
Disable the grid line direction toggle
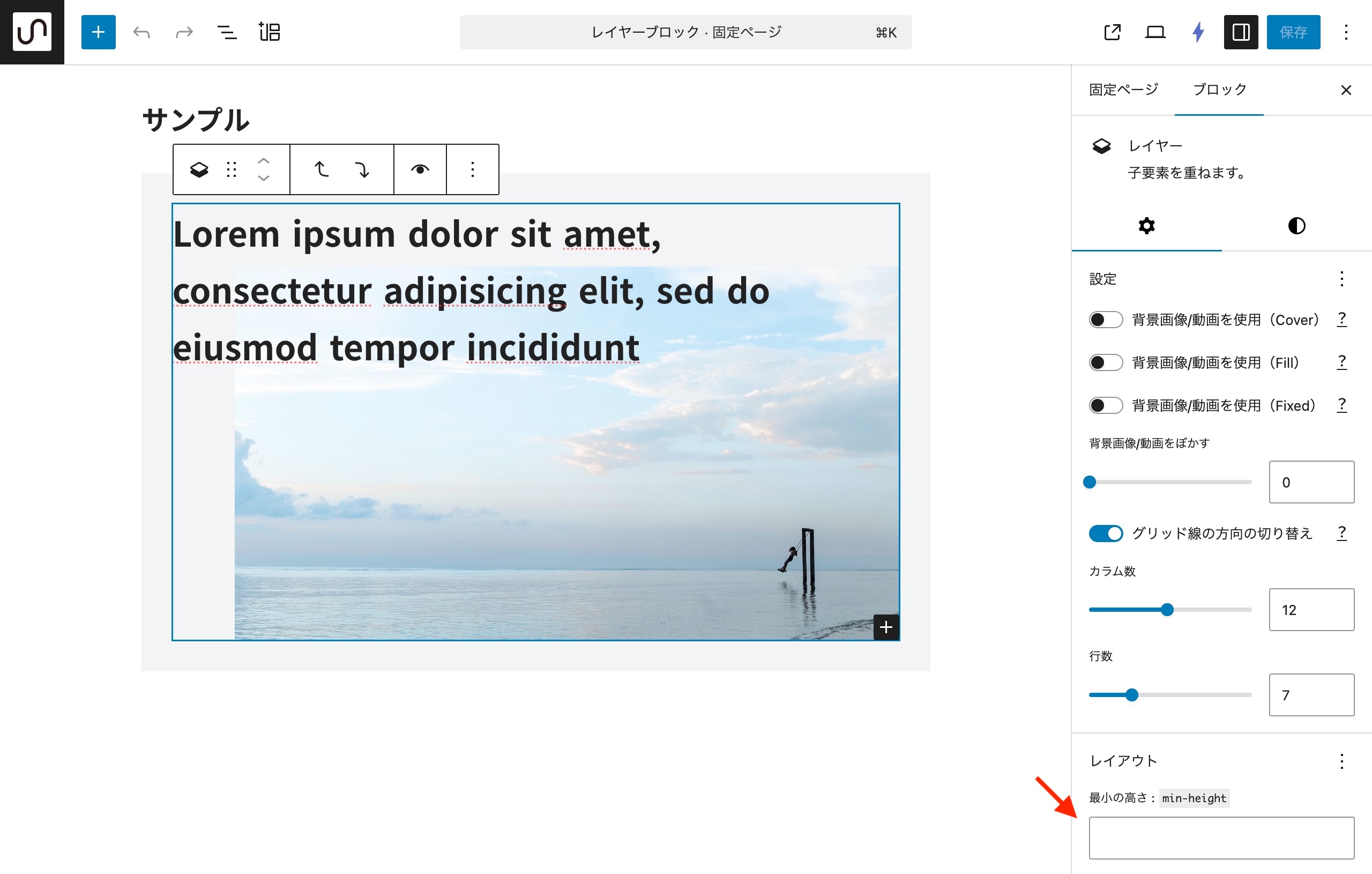[x=1105, y=533]
